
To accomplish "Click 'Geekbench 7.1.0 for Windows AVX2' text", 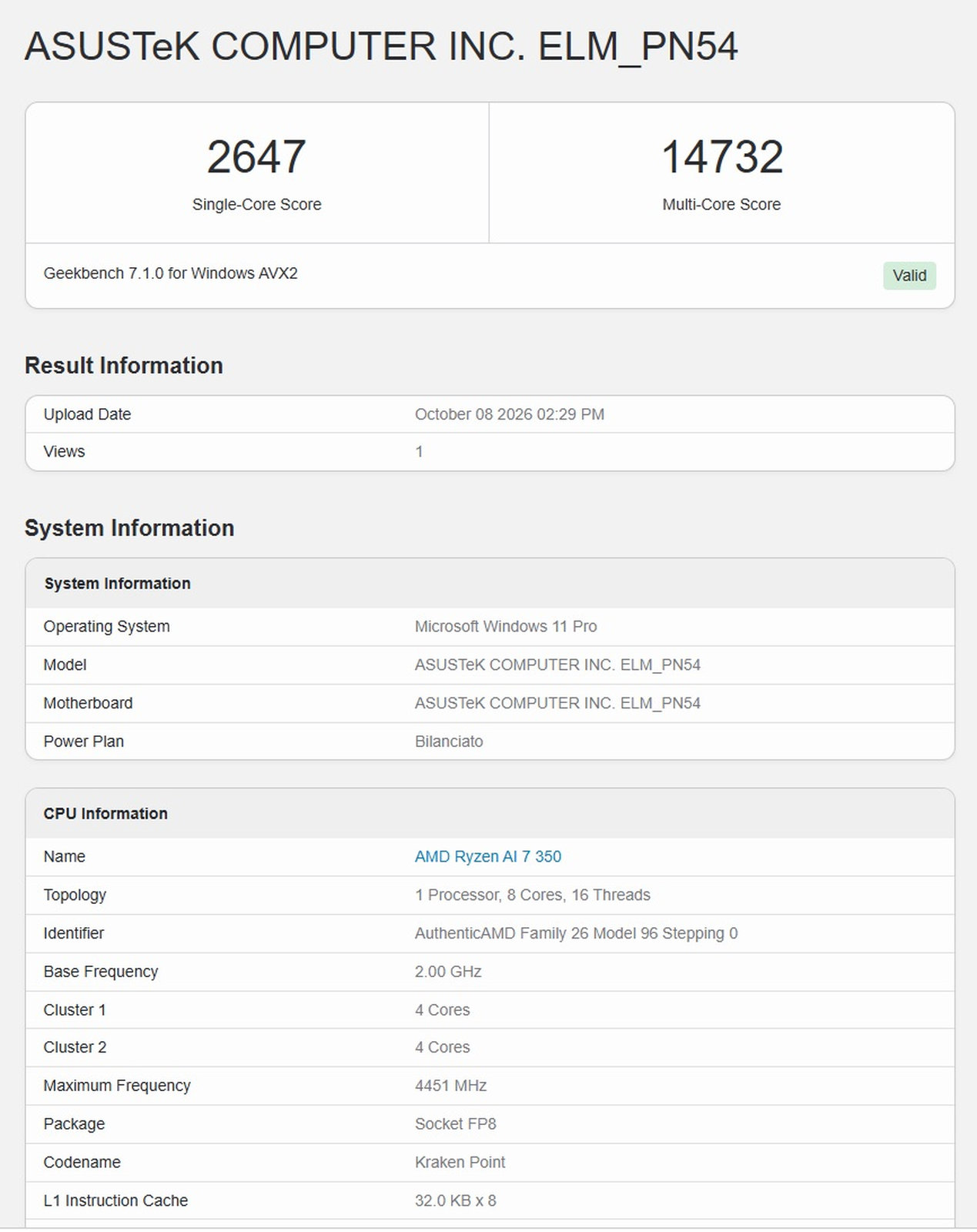I will [170, 273].
